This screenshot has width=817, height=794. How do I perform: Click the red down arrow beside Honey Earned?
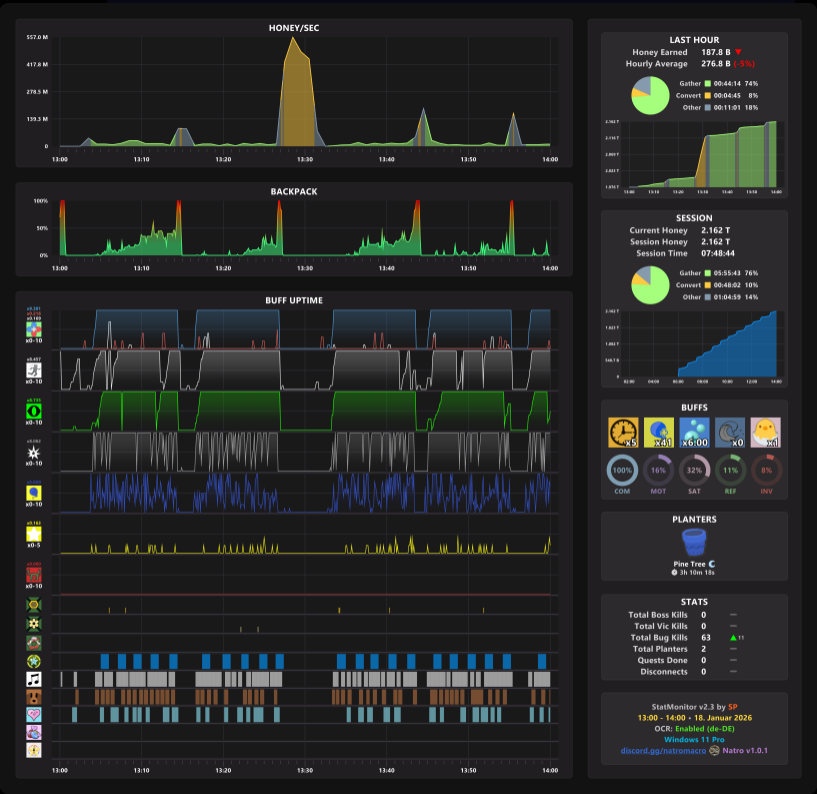click(738, 52)
